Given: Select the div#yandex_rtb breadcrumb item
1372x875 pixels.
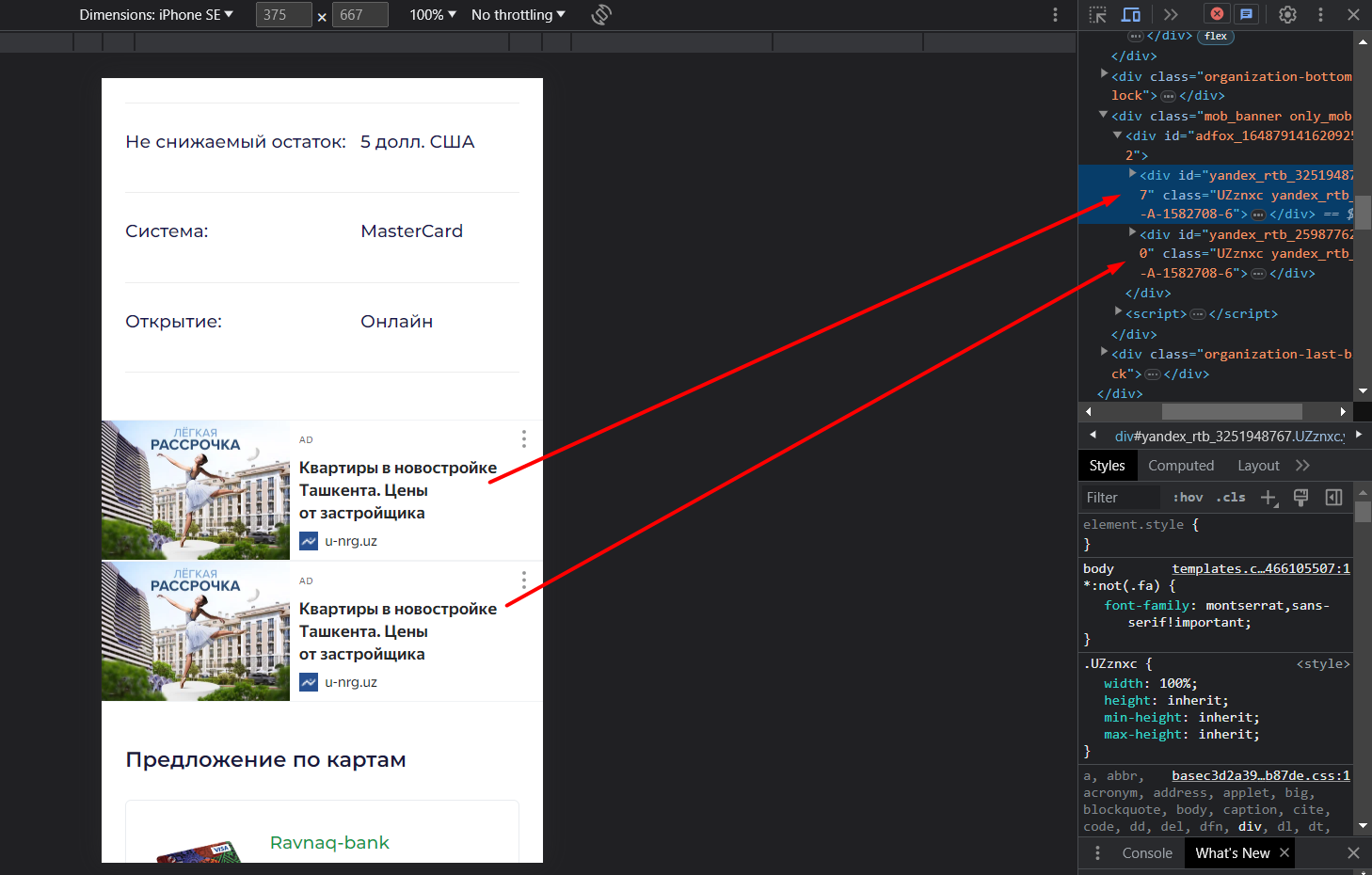Looking at the screenshot, I should (1230, 436).
